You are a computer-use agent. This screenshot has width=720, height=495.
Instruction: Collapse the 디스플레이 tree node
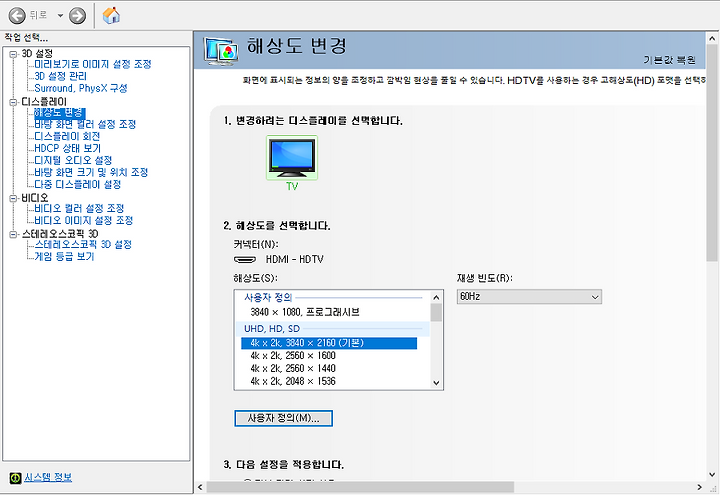click(x=13, y=102)
